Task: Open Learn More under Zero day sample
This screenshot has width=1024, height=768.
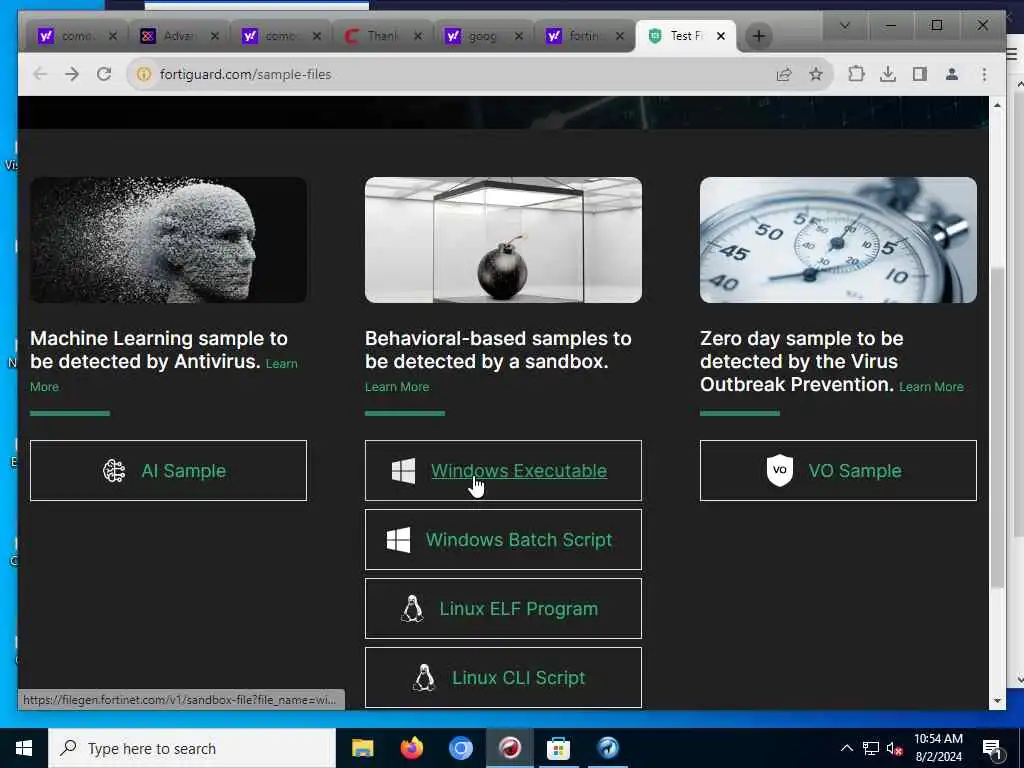Action: click(x=931, y=387)
